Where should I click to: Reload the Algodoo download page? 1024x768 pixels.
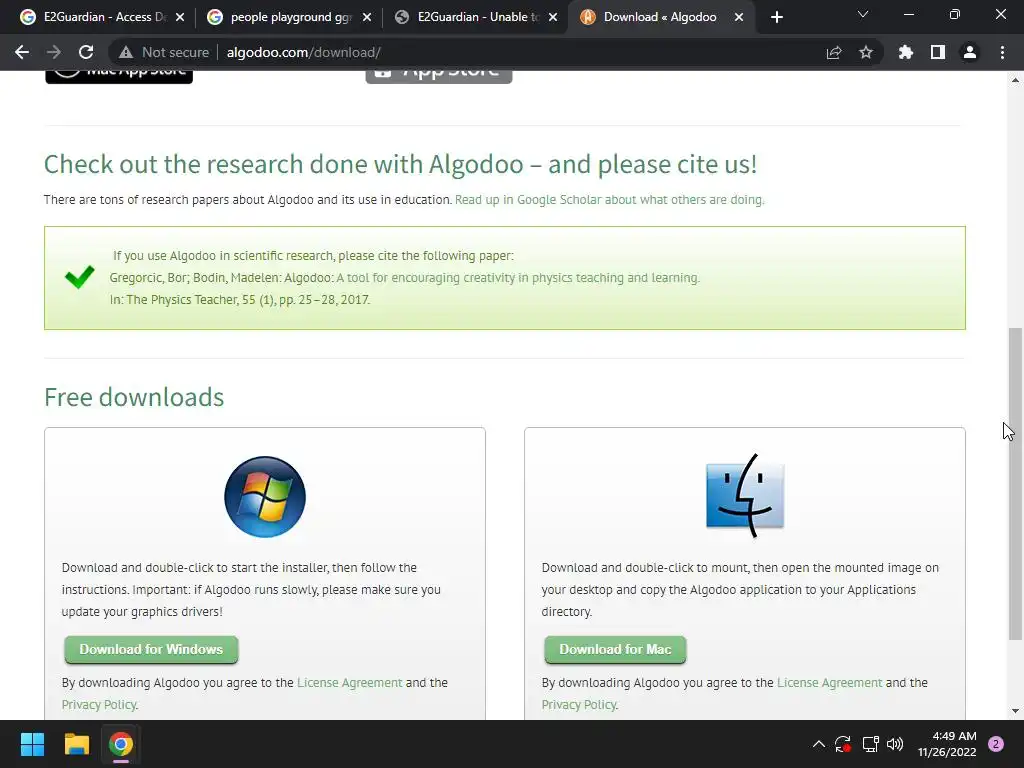[86, 52]
